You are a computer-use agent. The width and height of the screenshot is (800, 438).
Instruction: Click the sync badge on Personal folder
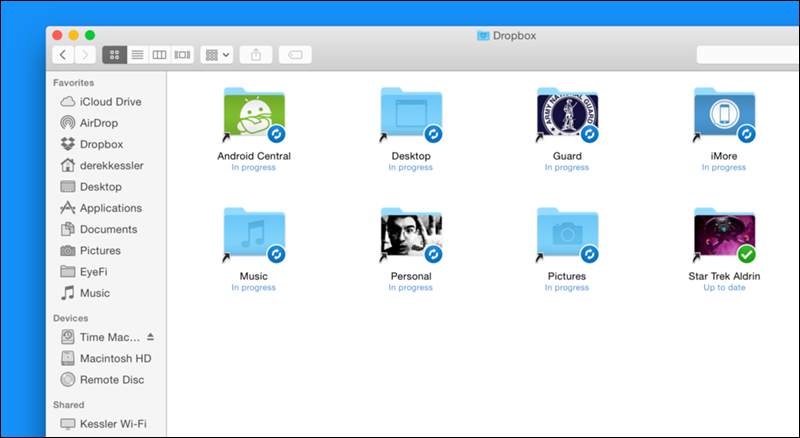click(434, 254)
